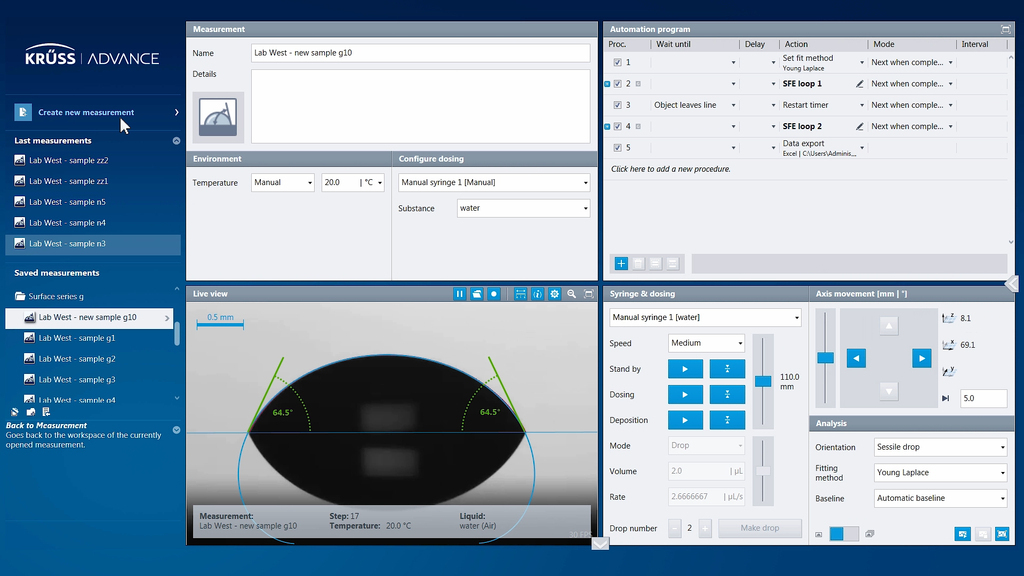Image resolution: width=1024 pixels, height=576 pixels.
Task: Open the Speed dropdown set to Medium
Action: (x=706, y=342)
